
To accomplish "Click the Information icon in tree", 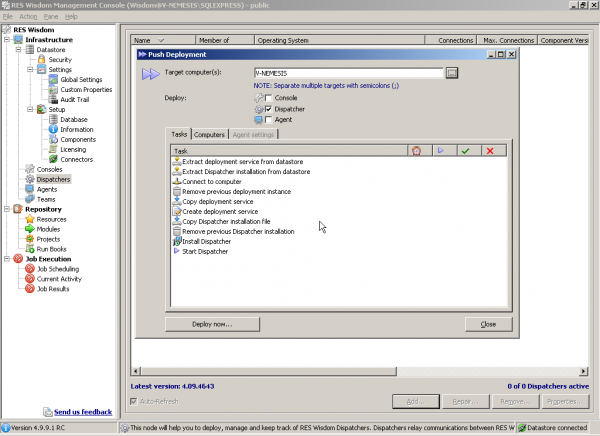I will pyautogui.click(x=54, y=129).
